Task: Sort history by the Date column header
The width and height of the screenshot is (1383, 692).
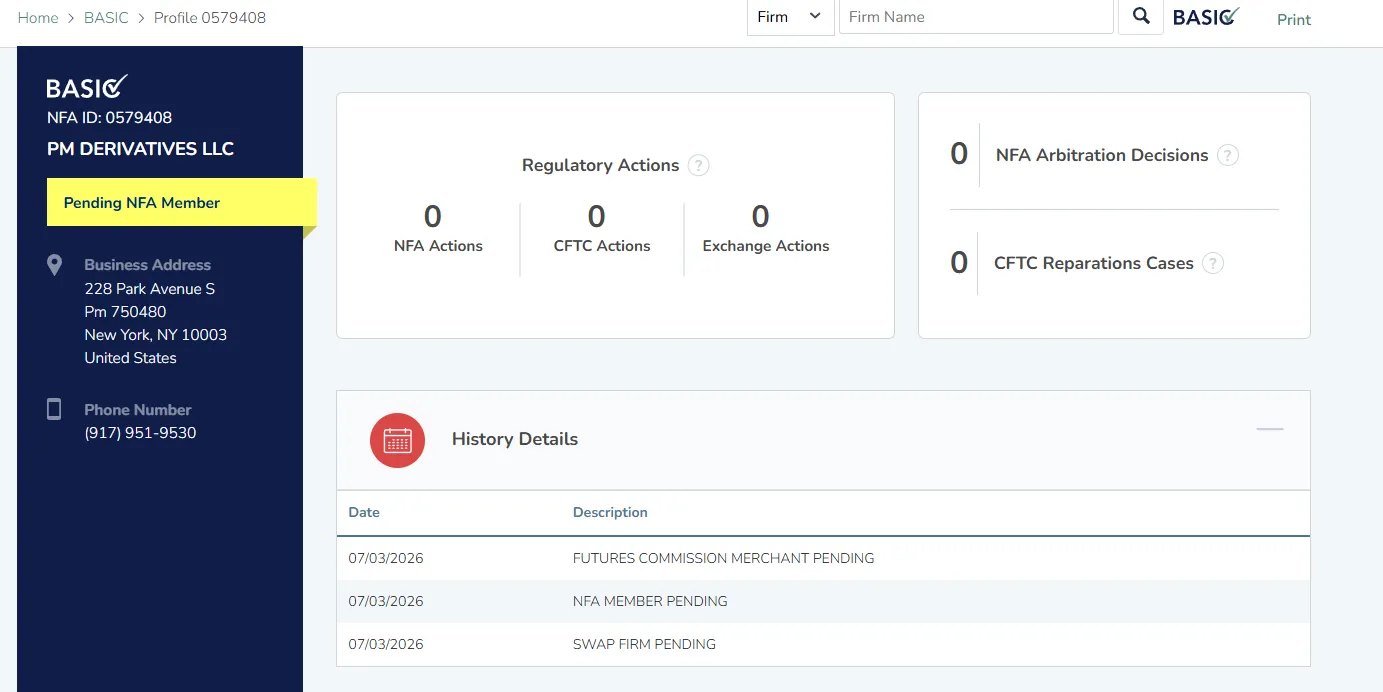Action: 364,512
